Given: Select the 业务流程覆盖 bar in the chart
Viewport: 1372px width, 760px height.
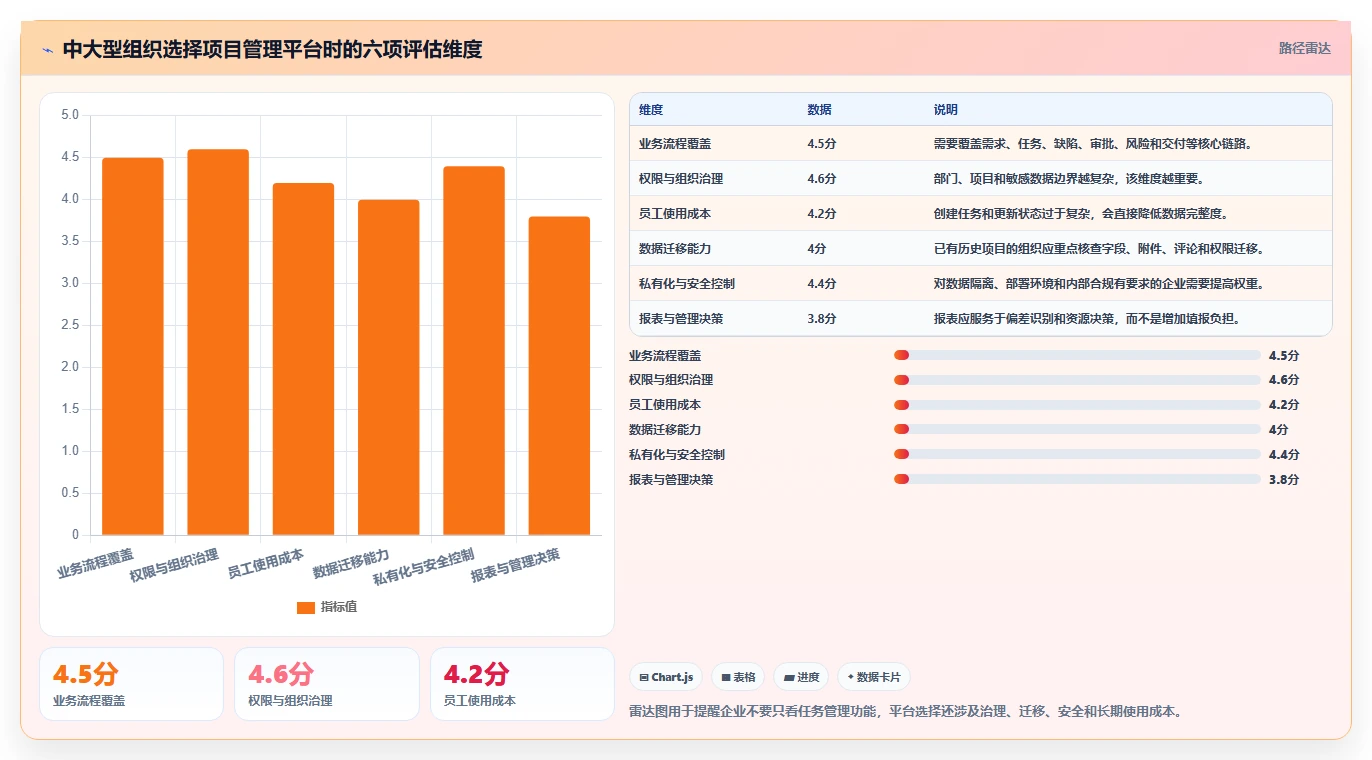Looking at the screenshot, I should pyautogui.click(x=133, y=346).
